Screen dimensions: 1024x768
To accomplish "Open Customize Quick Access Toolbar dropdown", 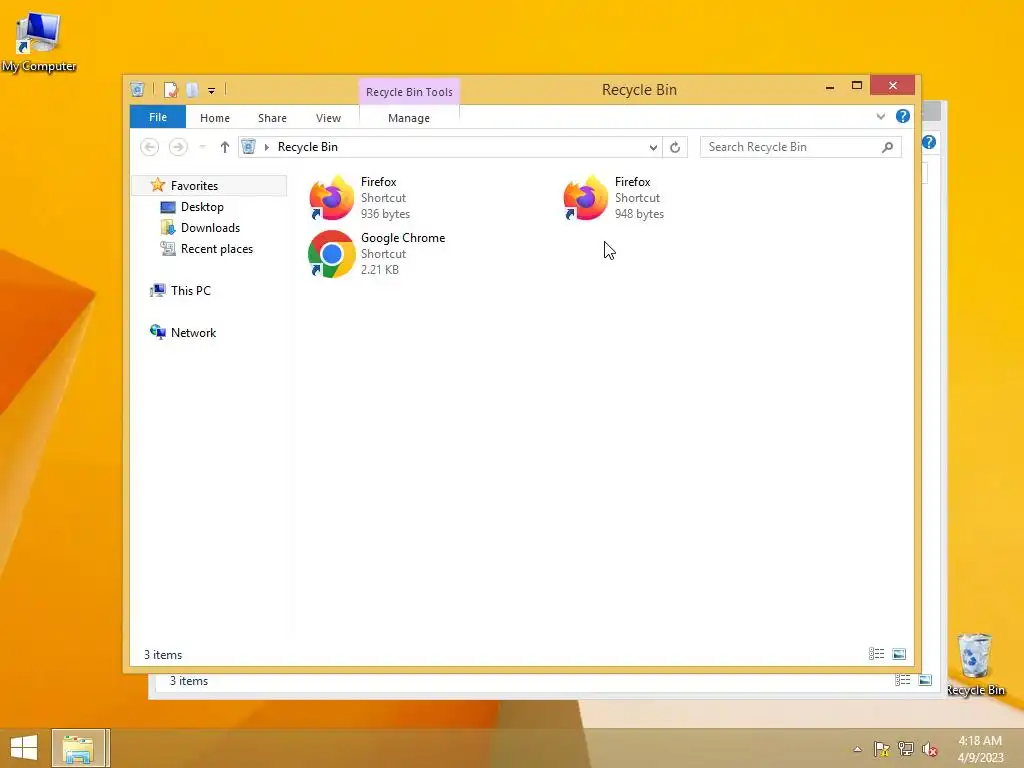I will (212, 91).
